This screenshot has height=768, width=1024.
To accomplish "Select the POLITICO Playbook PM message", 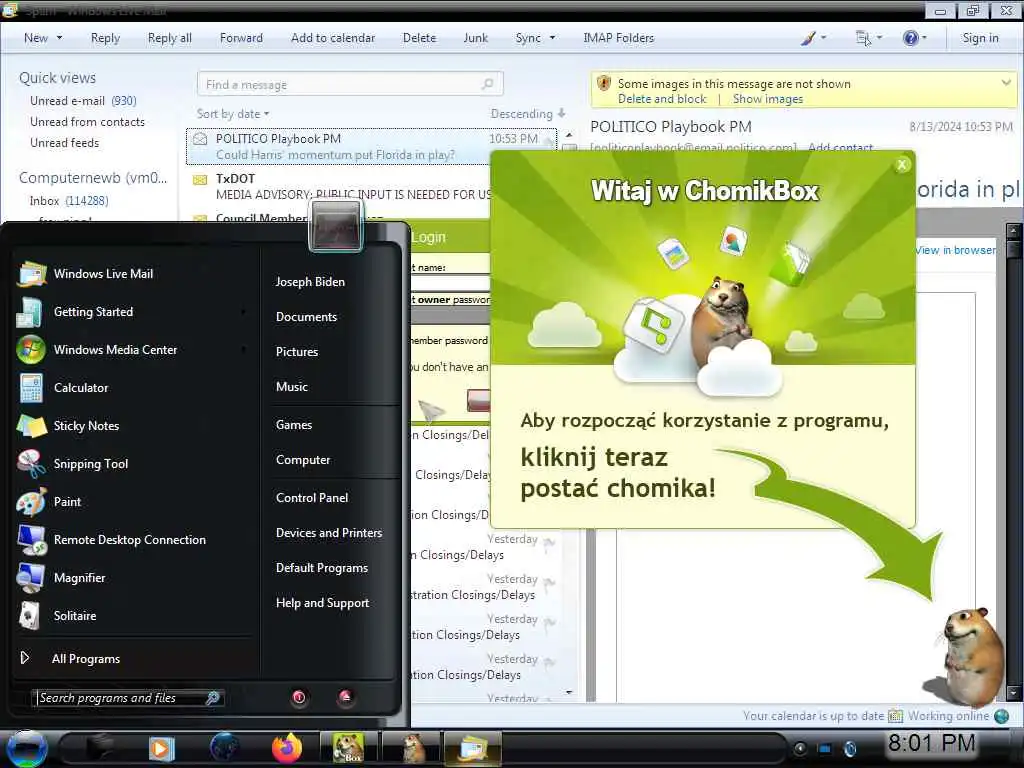I will [x=372, y=146].
